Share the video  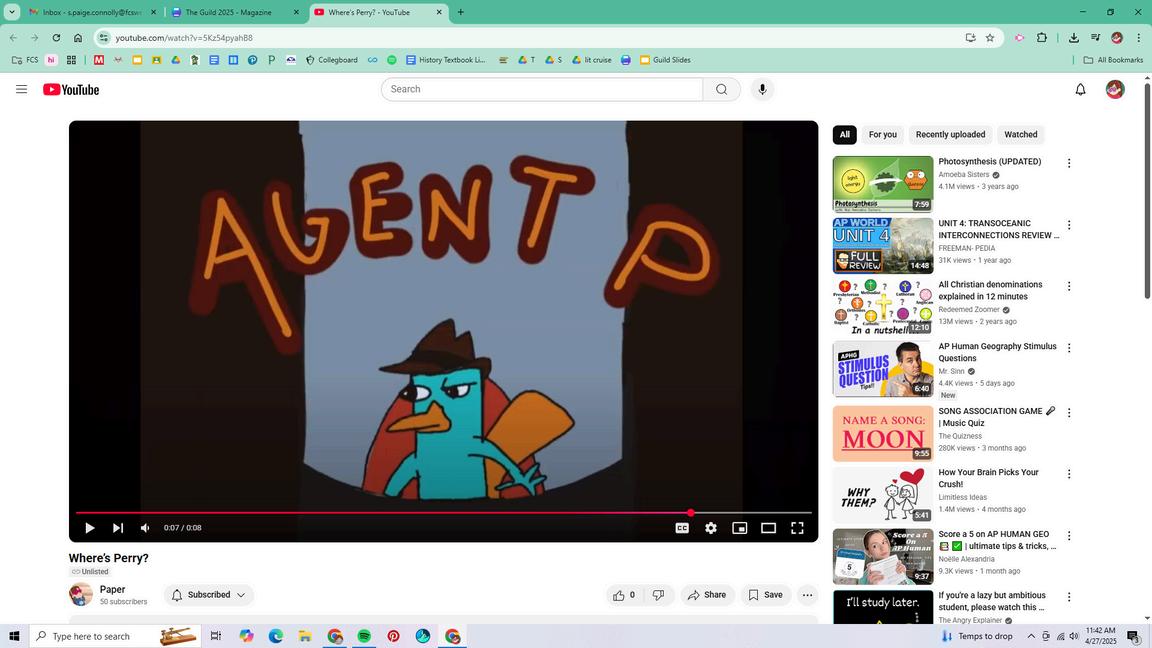pyautogui.click(x=707, y=595)
